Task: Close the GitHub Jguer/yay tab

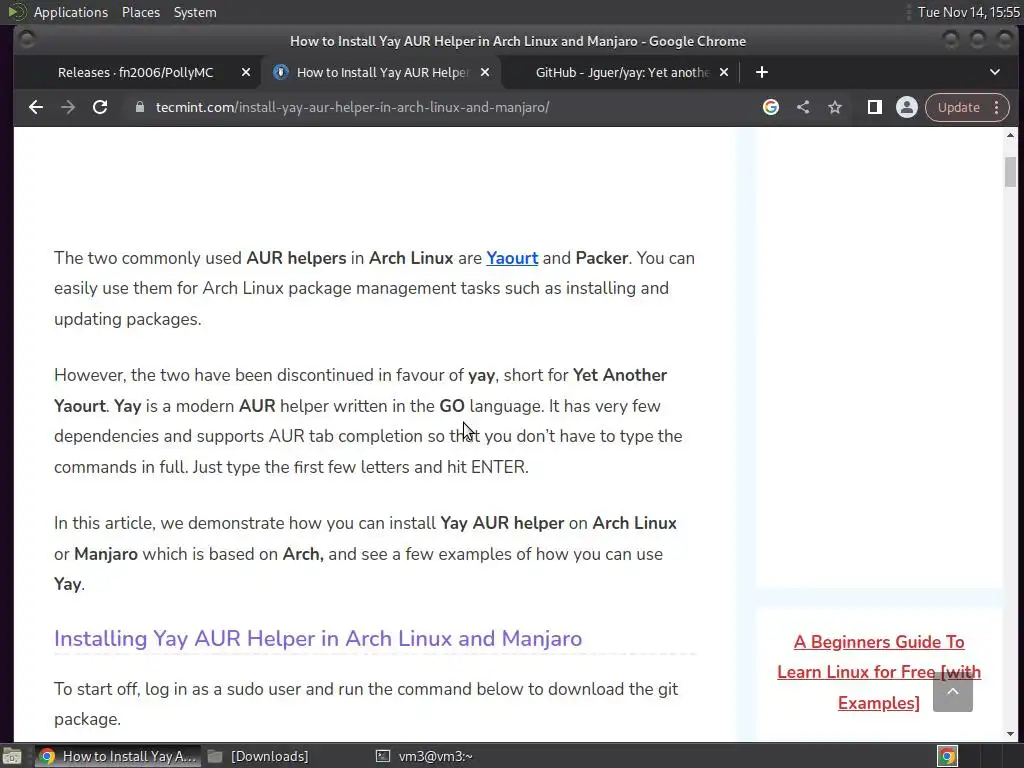Action: click(724, 72)
